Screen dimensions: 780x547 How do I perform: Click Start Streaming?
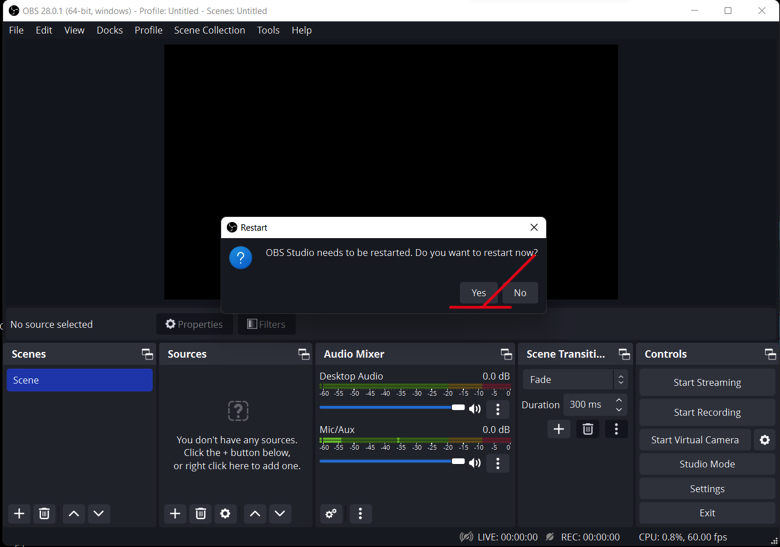(707, 382)
